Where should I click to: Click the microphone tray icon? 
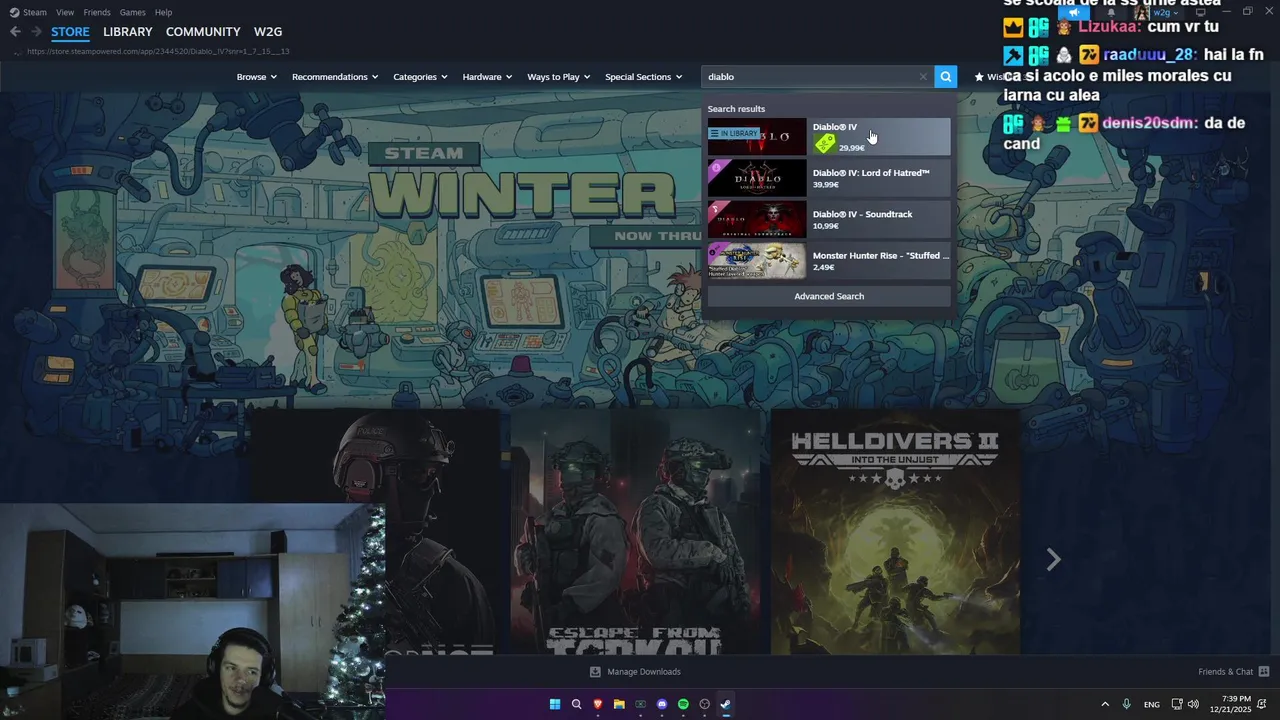tap(1127, 704)
